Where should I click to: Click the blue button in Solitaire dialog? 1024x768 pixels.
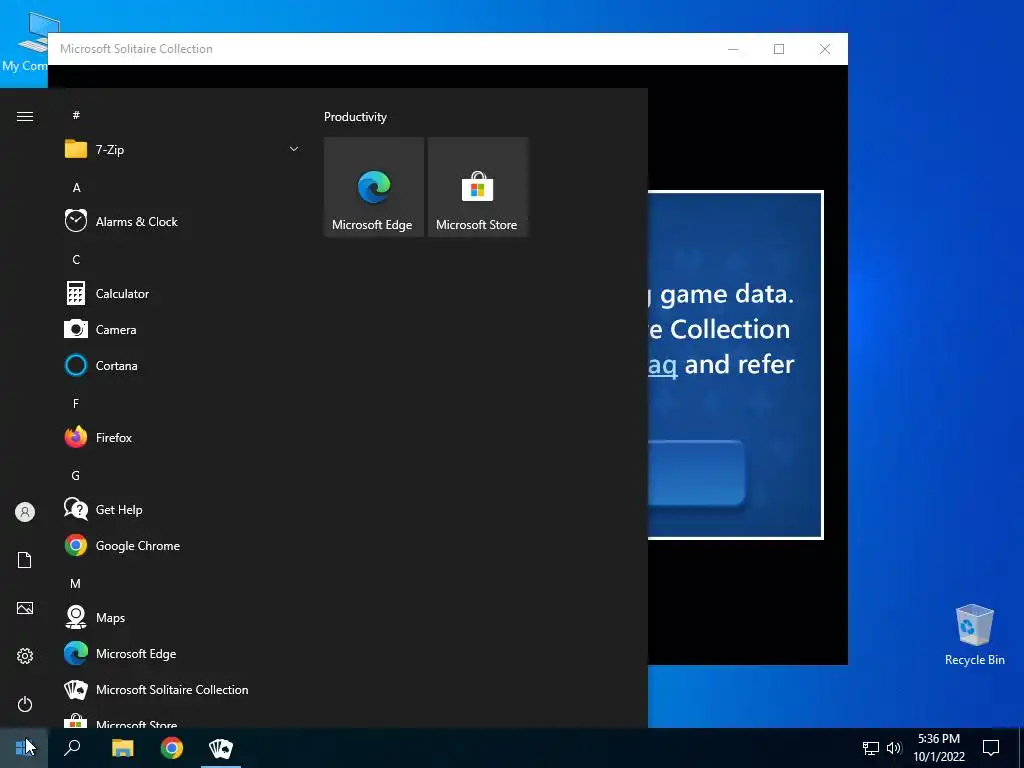click(x=696, y=473)
